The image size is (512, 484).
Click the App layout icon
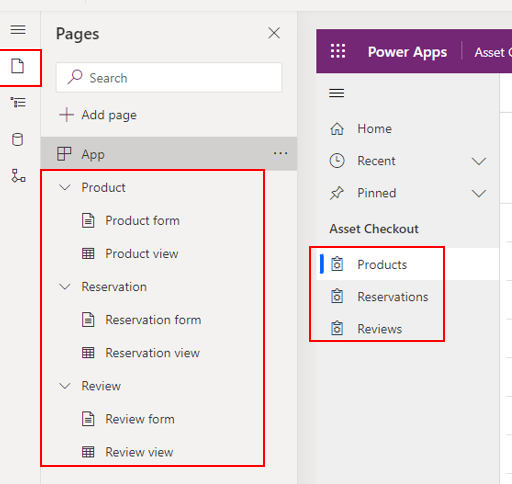click(x=64, y=154)
